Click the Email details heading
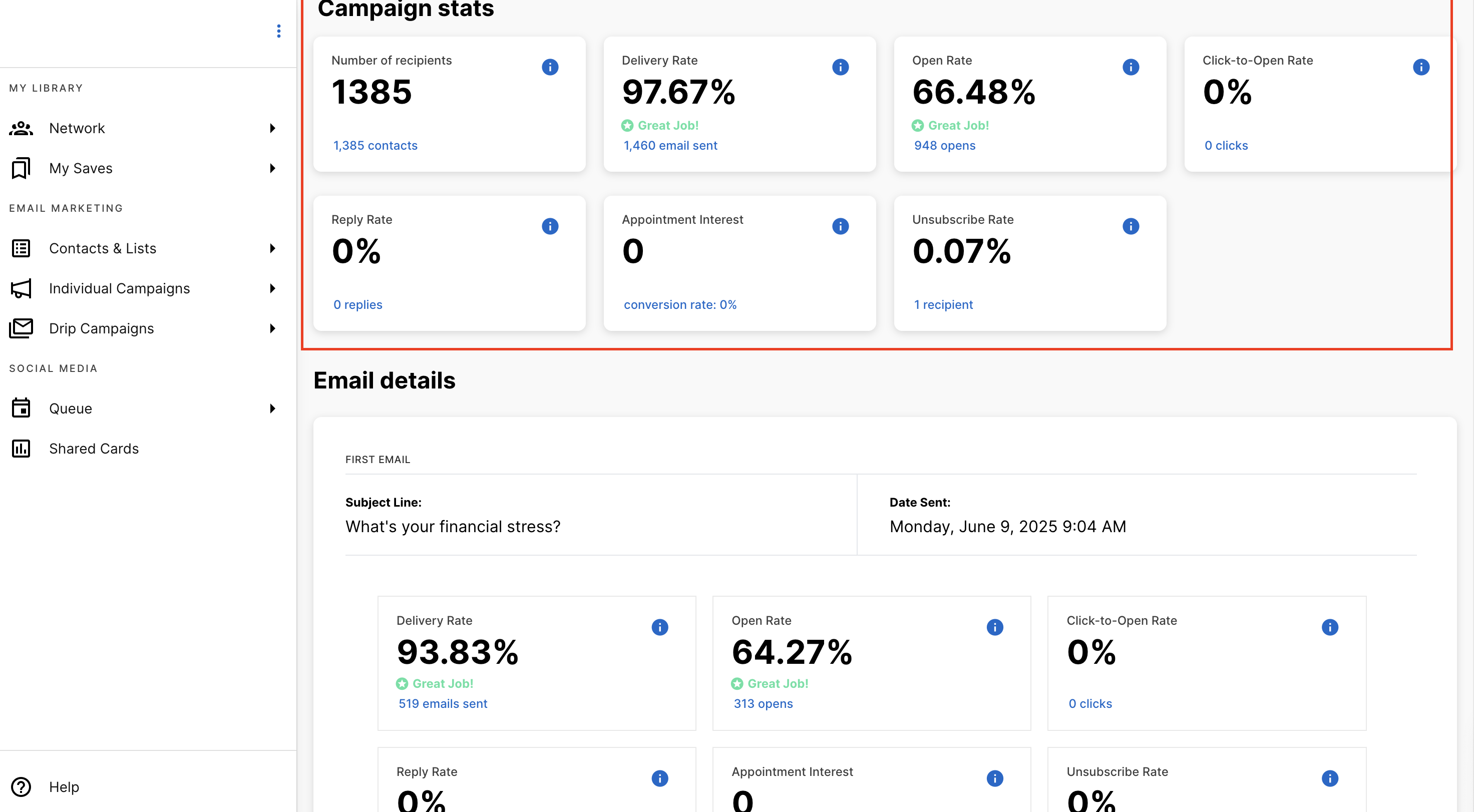Image resolution: width=1474 pixels, height=812 pixels. coord(385,380)
